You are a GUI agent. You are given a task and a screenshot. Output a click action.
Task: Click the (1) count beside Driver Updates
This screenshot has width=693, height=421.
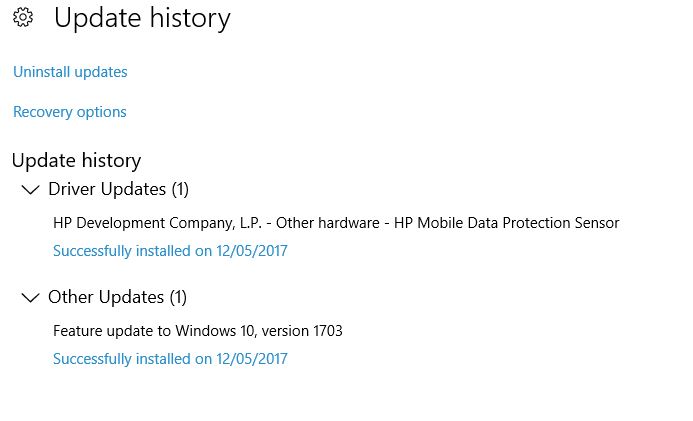click(x=179, y=189)
